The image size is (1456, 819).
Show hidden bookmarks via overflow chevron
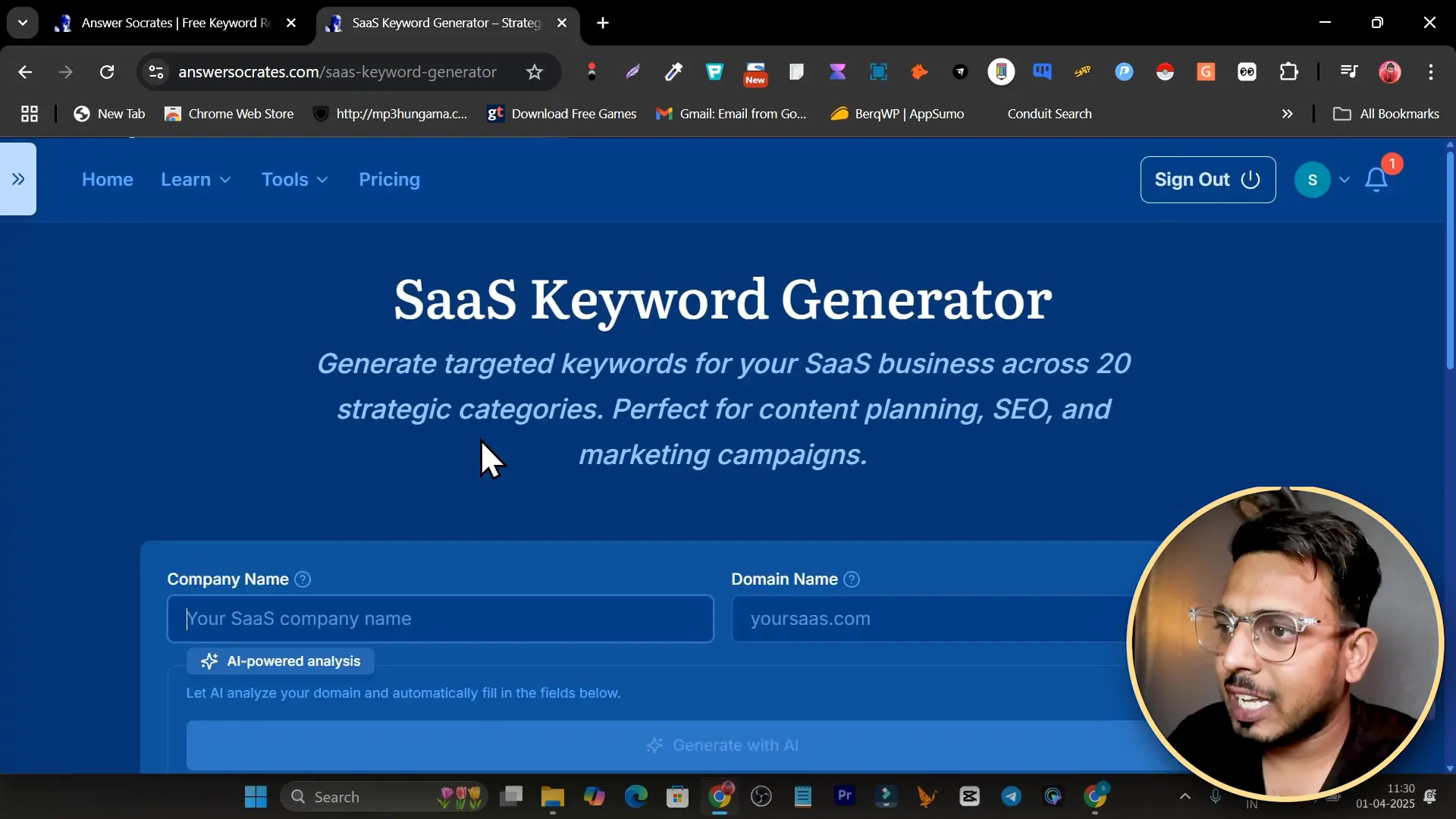point(1287,114)
